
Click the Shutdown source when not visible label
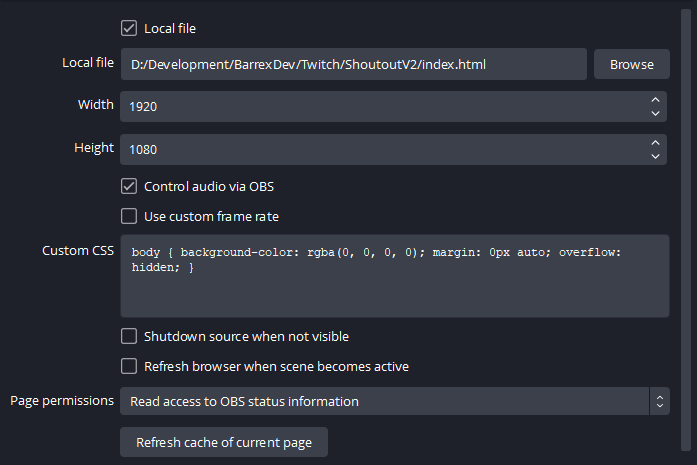(246, 337)
